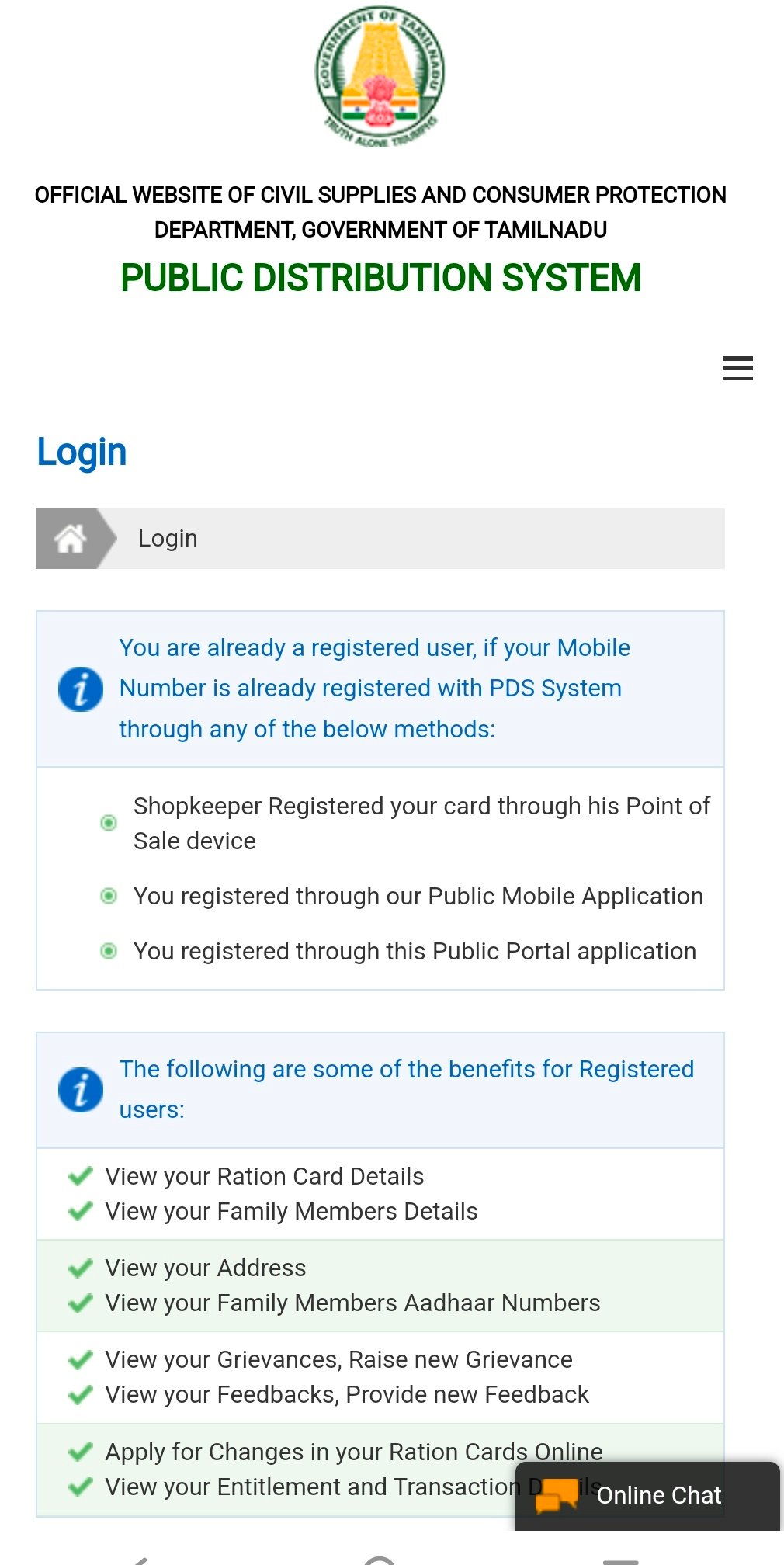
Task: Click checkmark beside View your Ration Card Details
Action: [81, 1177]
